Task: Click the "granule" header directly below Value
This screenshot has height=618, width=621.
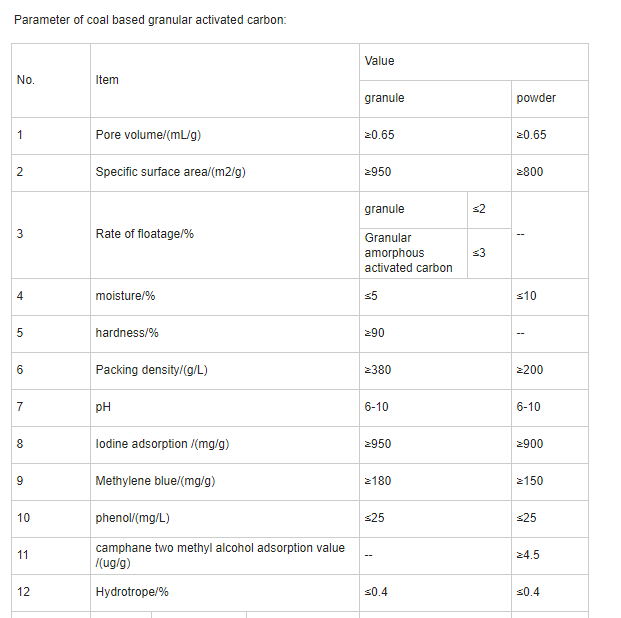Action: [385, 98]
